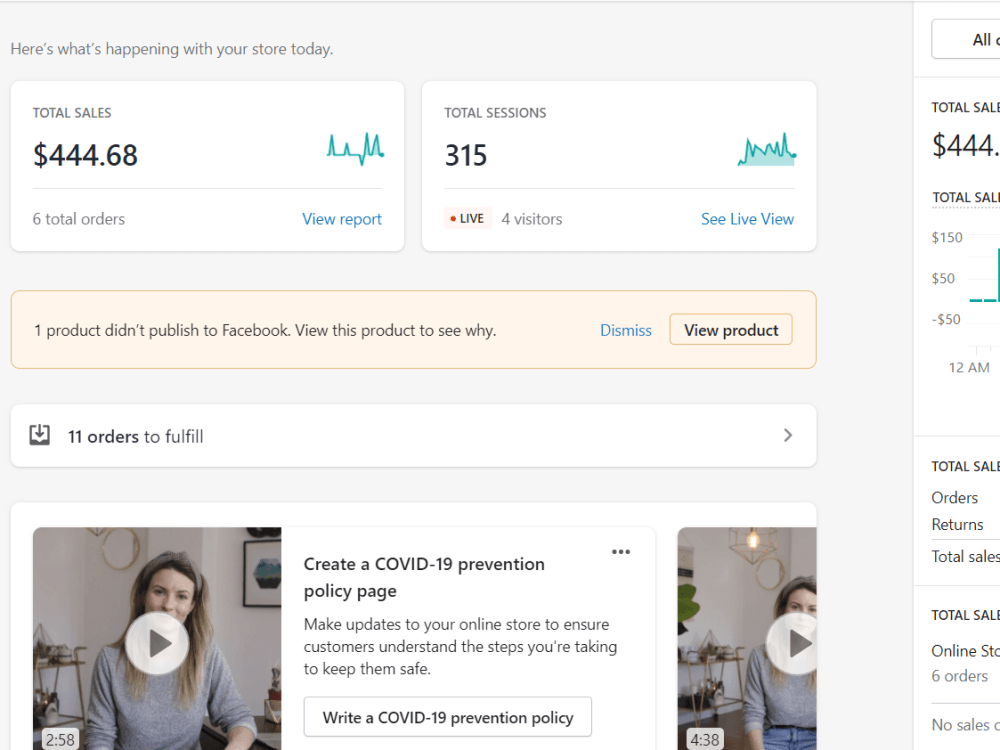Click the 2:58 video thumbnail duration label

coord(60,739)
